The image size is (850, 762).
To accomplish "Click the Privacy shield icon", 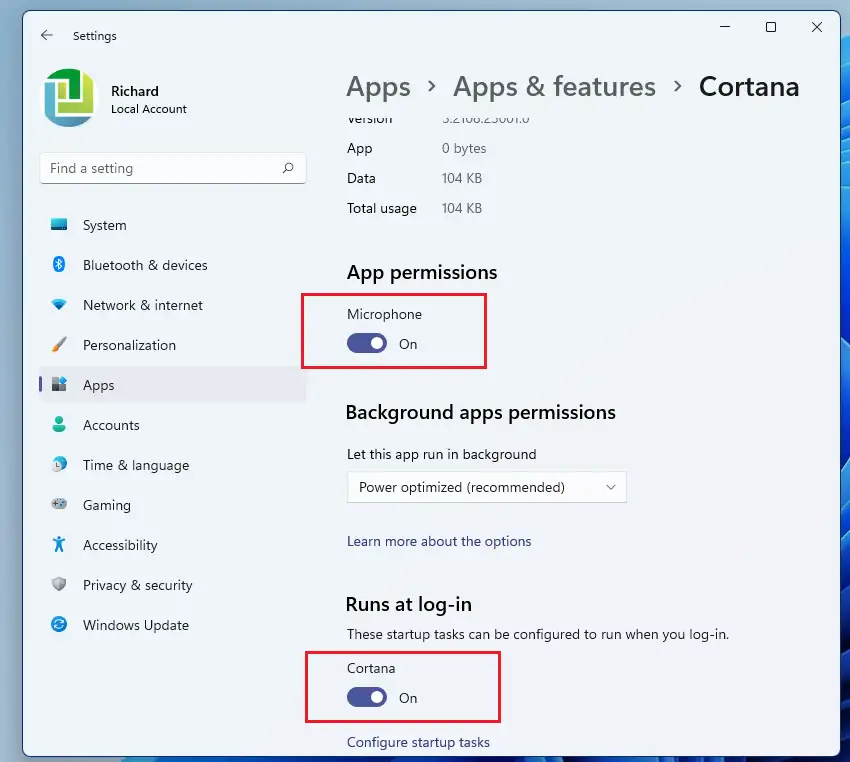I will pyautogui.click(x=59, y=584).
